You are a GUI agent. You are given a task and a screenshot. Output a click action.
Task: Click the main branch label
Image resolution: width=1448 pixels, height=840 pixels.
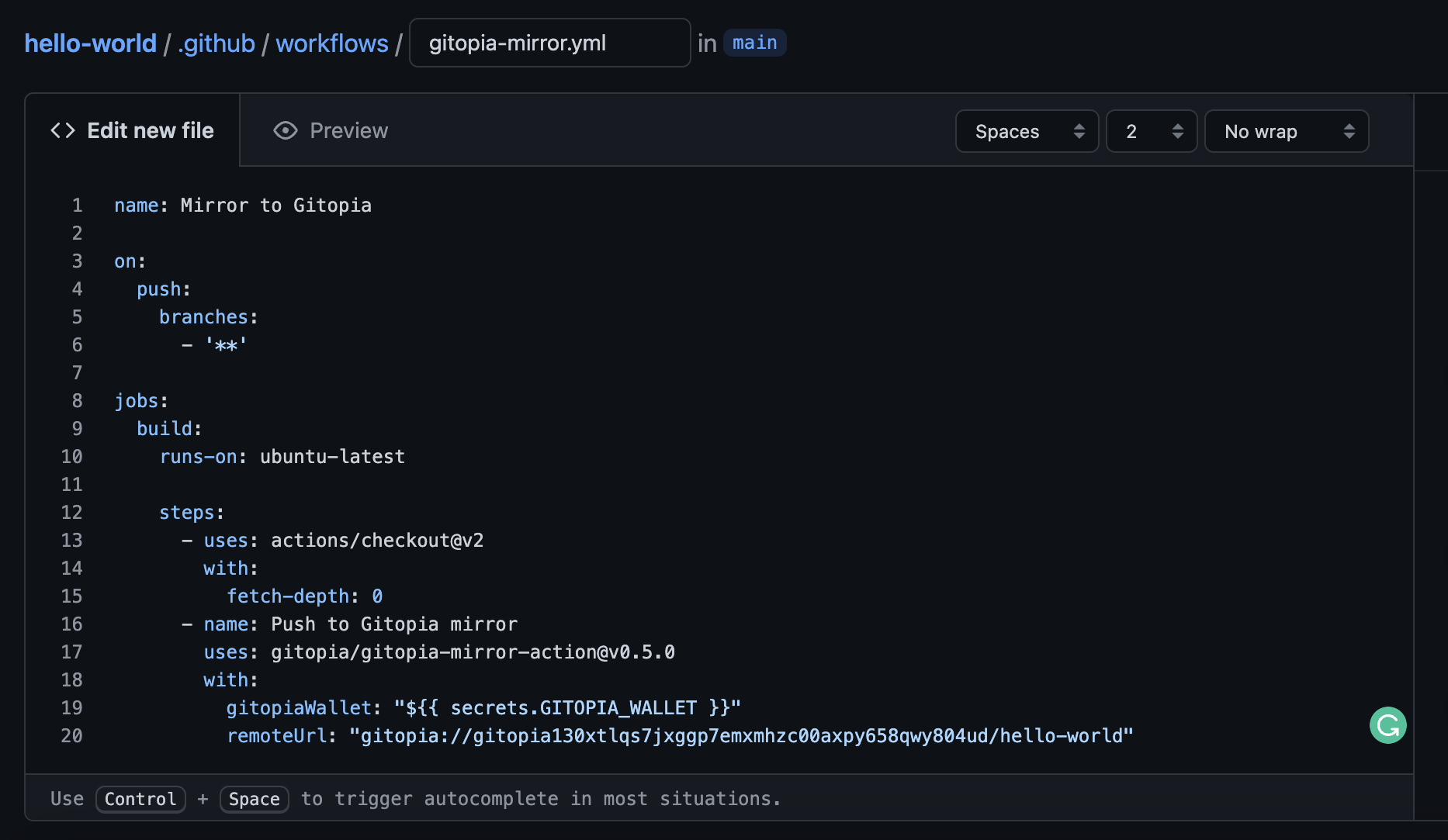(x=755, y=43)
